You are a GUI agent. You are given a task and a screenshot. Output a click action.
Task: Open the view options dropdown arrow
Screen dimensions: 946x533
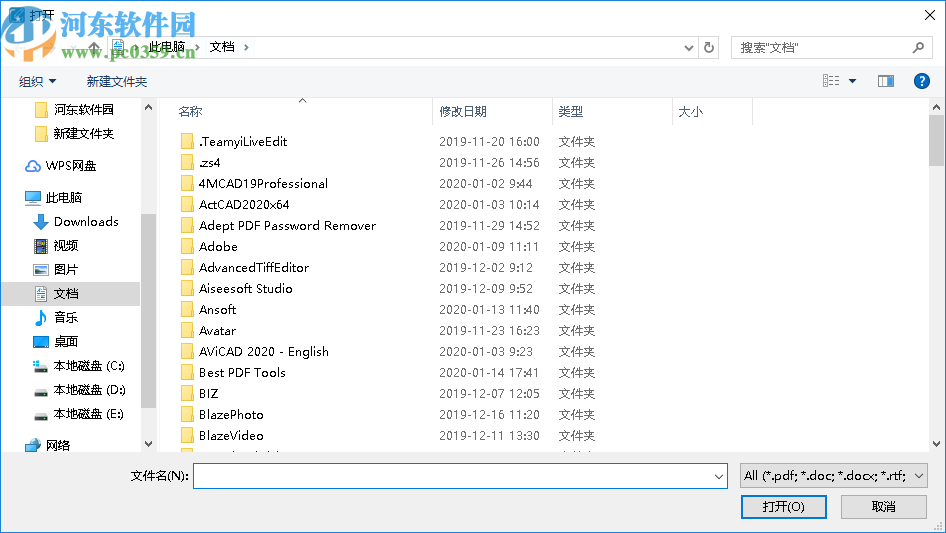(852, 81)
